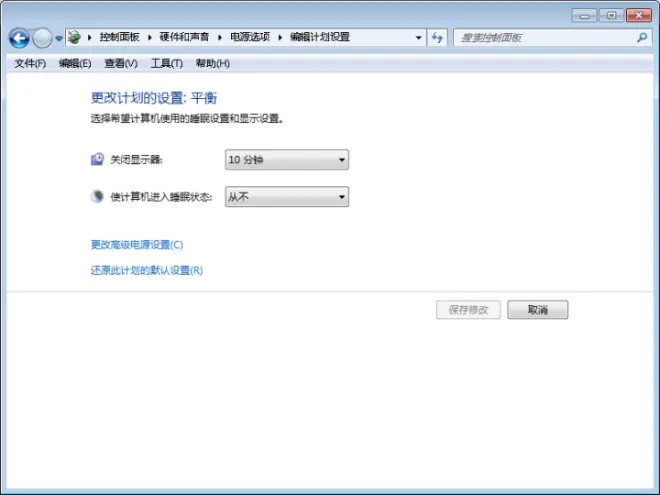The width and height of the screenshot is (660, 495).
Task: Maximize the window
Action: [611, 16]
